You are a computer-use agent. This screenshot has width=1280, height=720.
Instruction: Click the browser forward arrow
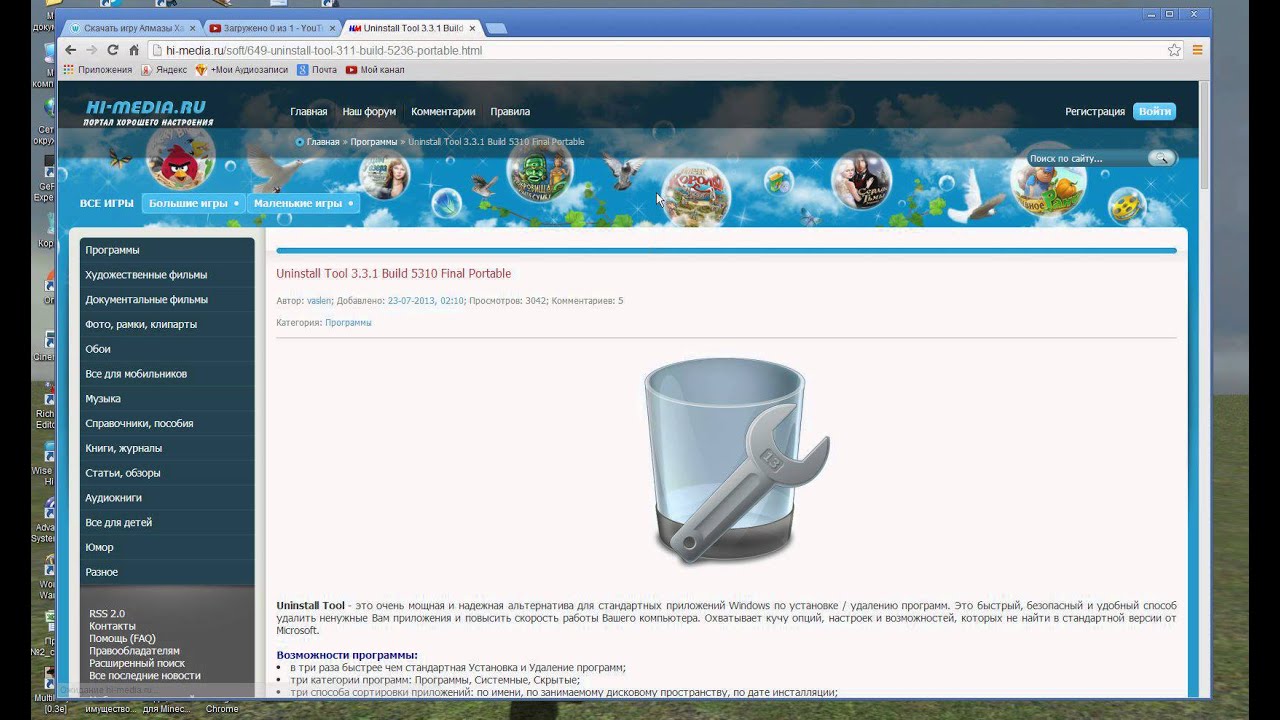[x=91, y=50]
